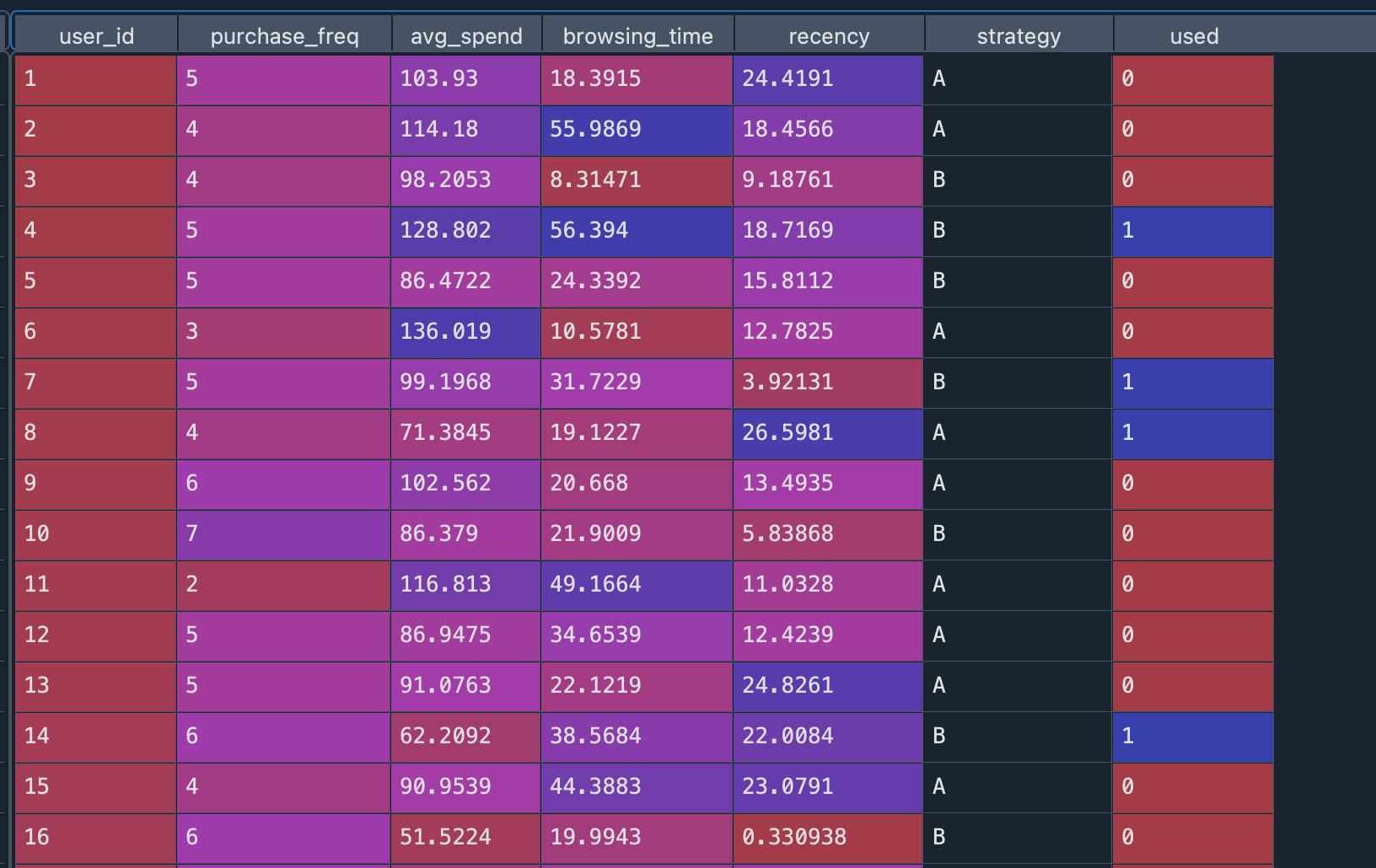The height and width of the screenshot is (868, 1376).
Task: Click recency value 15.8112
Action: tap(828, 282)
